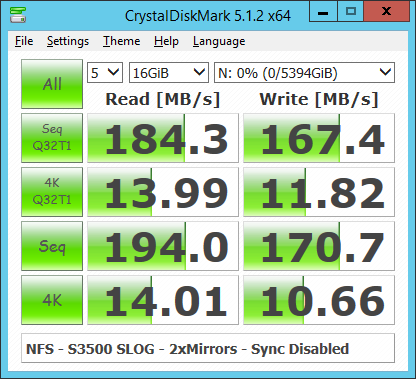Open the Theme menu
416x379 pixels.
click(x=122, y=41)
